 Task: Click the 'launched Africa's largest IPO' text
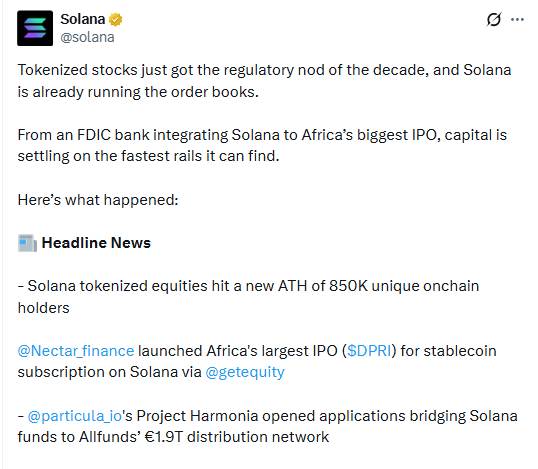click(237, 351)
